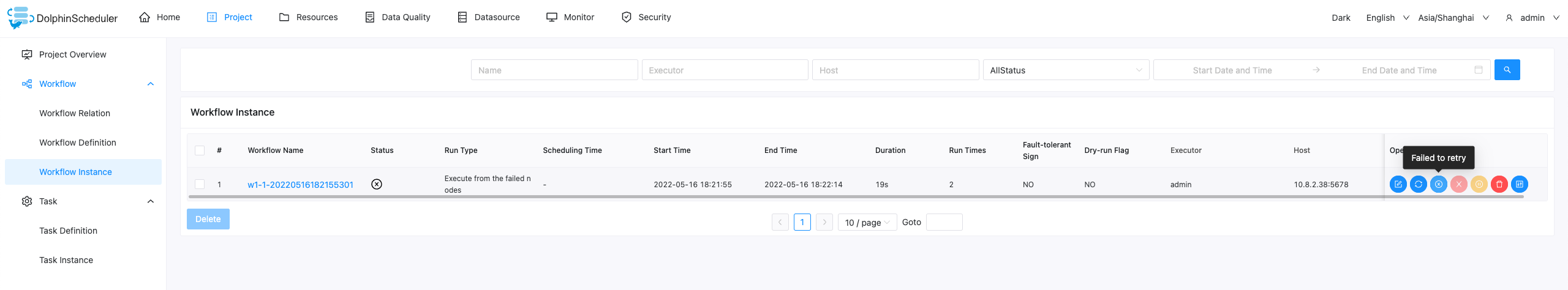Click the rerun circular arrows icon
1568x290 pixels.
point(1418,184)
